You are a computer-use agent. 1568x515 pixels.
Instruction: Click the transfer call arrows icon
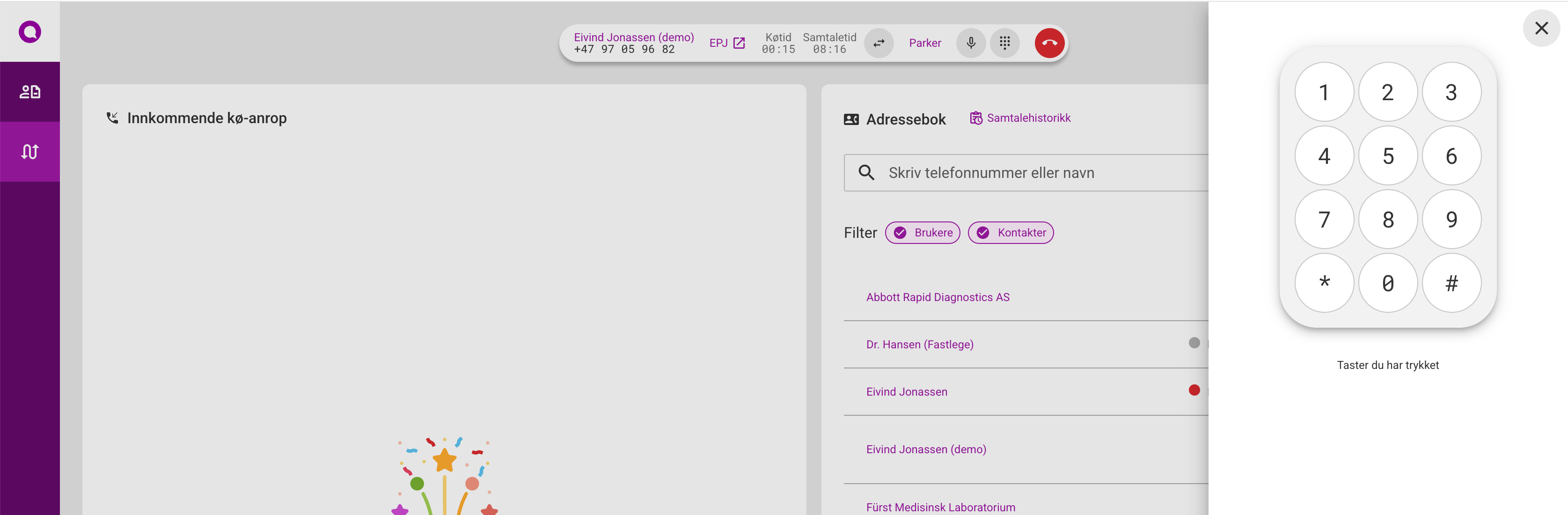(879, 43)
